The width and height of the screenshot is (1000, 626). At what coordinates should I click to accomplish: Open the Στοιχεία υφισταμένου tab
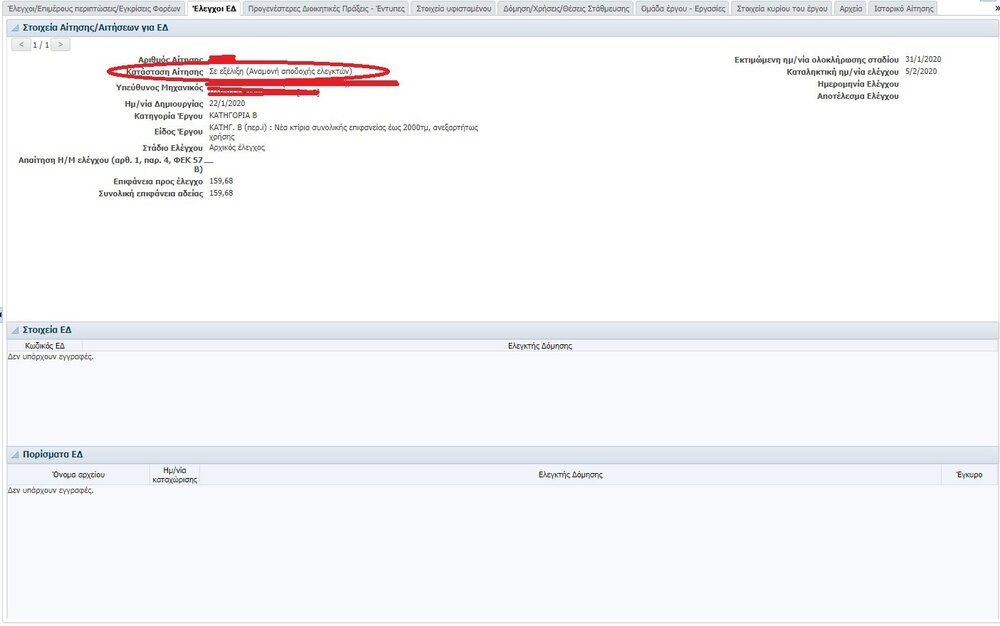pyautogui.click(x=454, y=8)
